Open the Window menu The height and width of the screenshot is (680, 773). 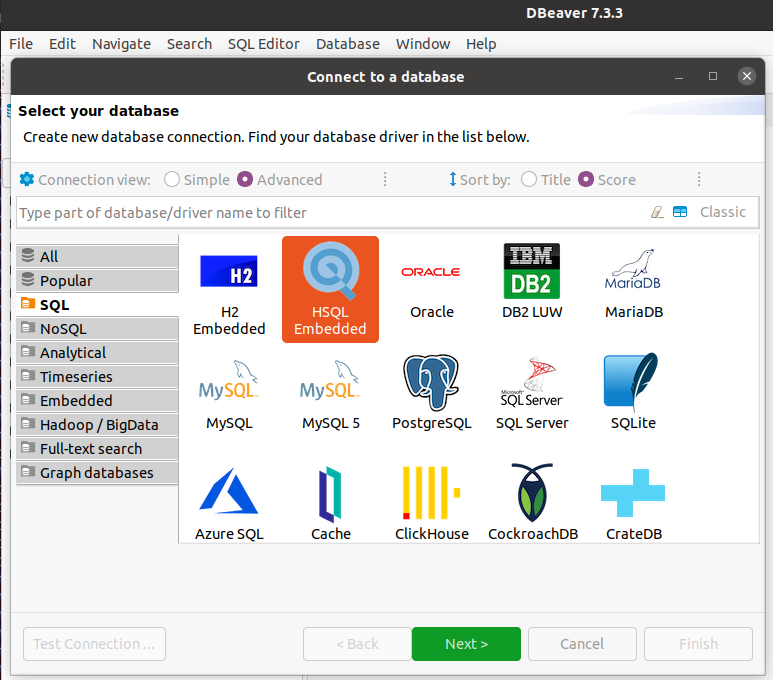point(423,44)
